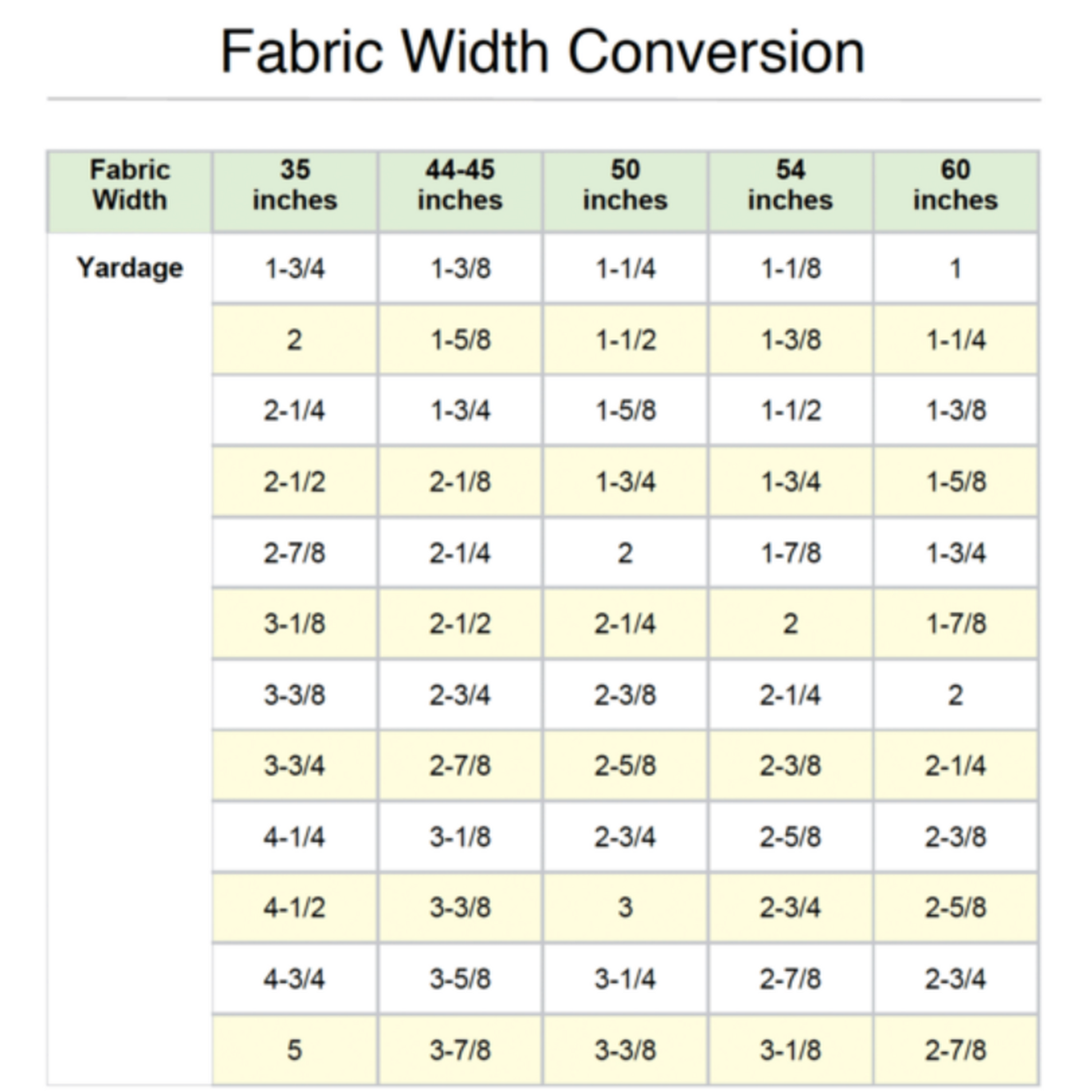Click the 5 yardage cell
The image size is (1092, 1092).
(x=295, y=1049)
